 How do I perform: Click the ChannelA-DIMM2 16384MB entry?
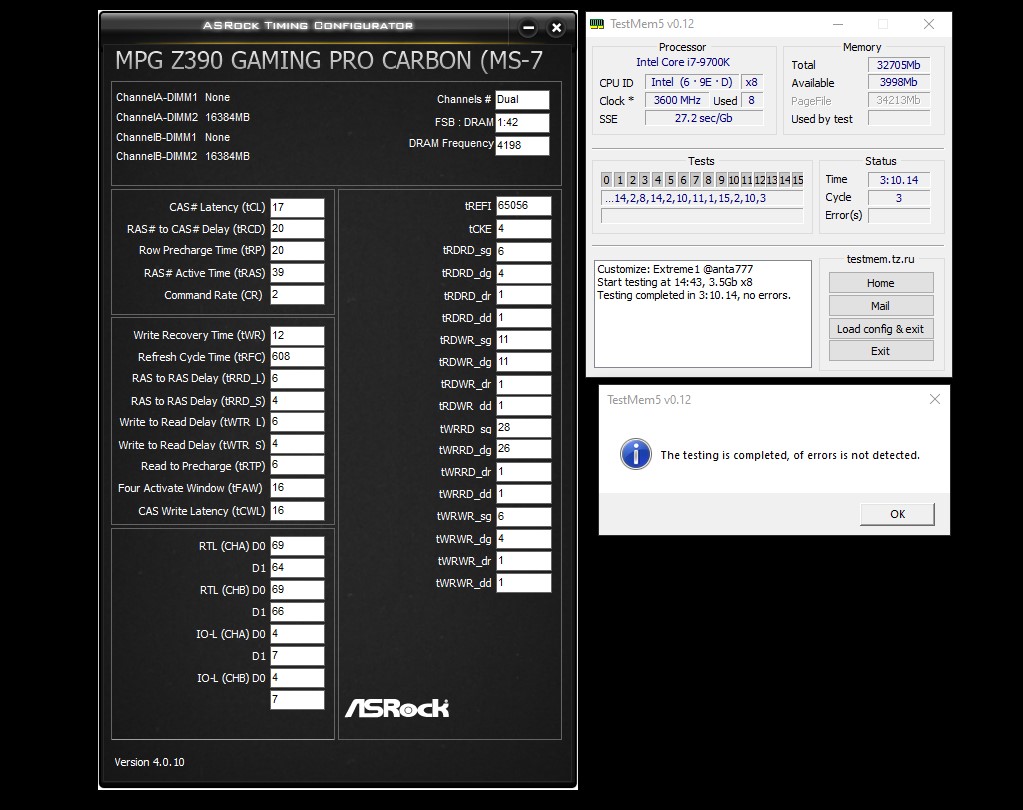click(183, 117)
